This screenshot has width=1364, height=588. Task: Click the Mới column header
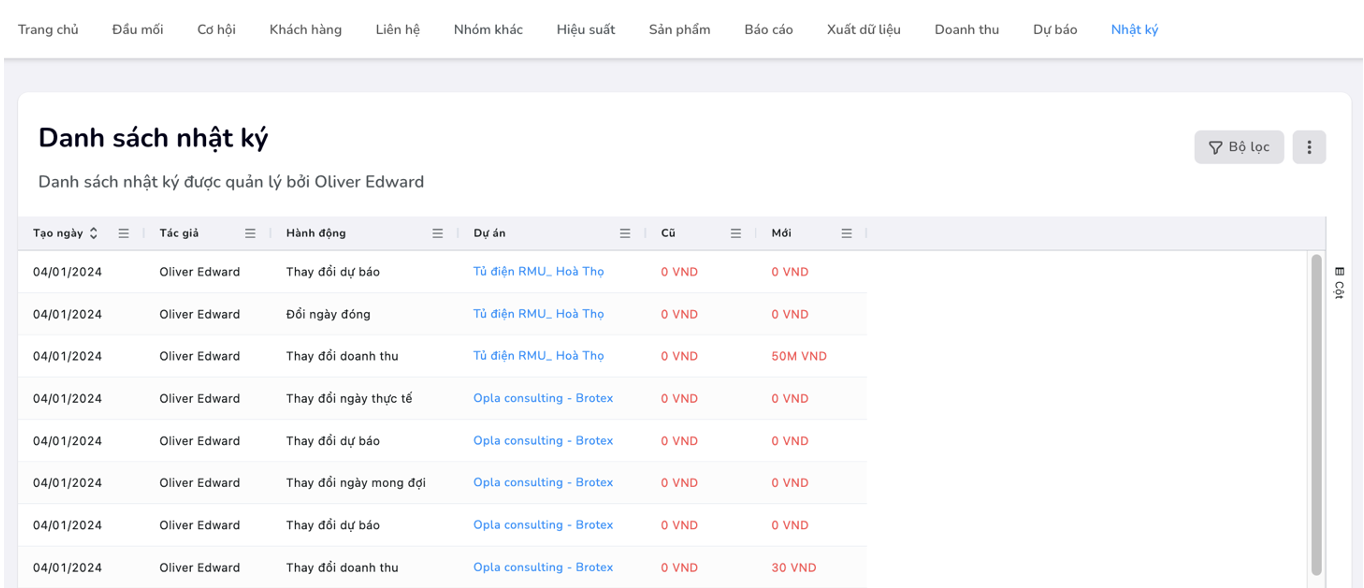click(x=781, y=233)
